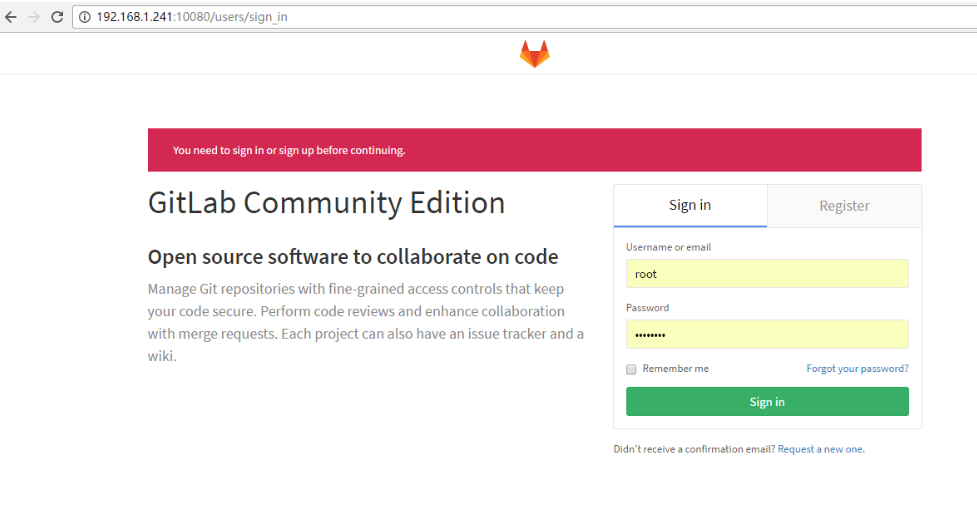Click the GitLab fox logo
The height and width of the screenshot is (532, 977).
[535, 54]
